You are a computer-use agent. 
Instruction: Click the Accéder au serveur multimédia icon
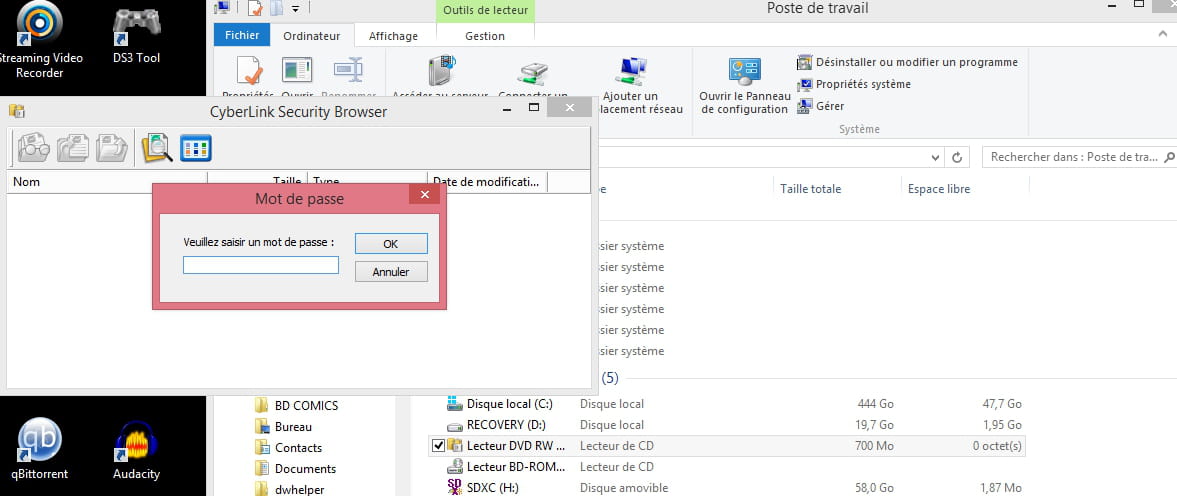[442, 71]
